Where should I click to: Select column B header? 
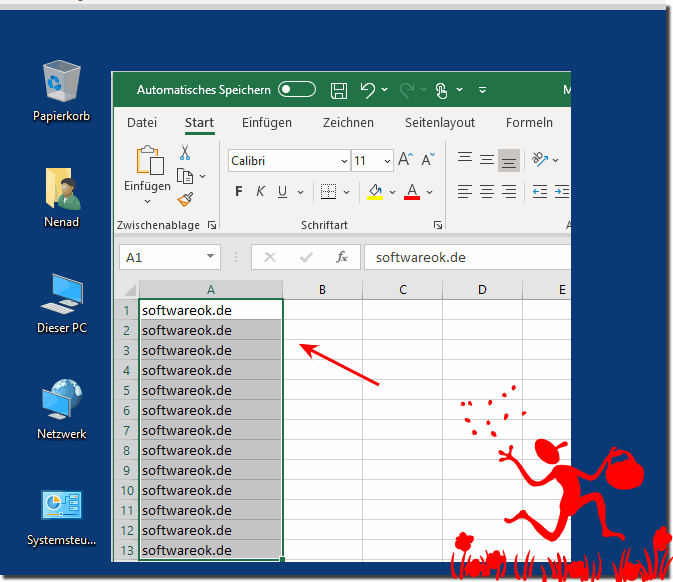(x=322, y=290)
